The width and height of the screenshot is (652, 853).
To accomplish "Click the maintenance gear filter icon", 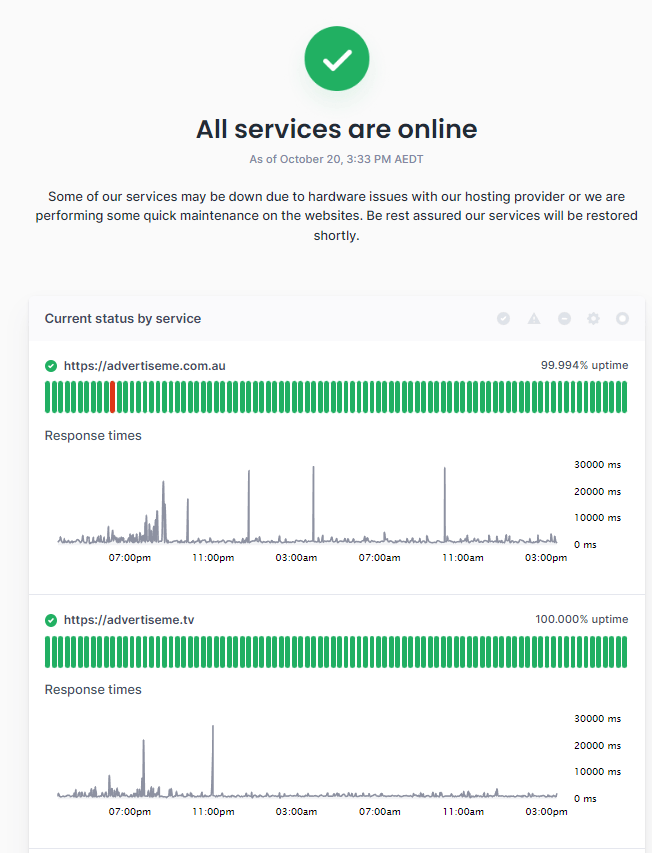I will tap(593, 318).
